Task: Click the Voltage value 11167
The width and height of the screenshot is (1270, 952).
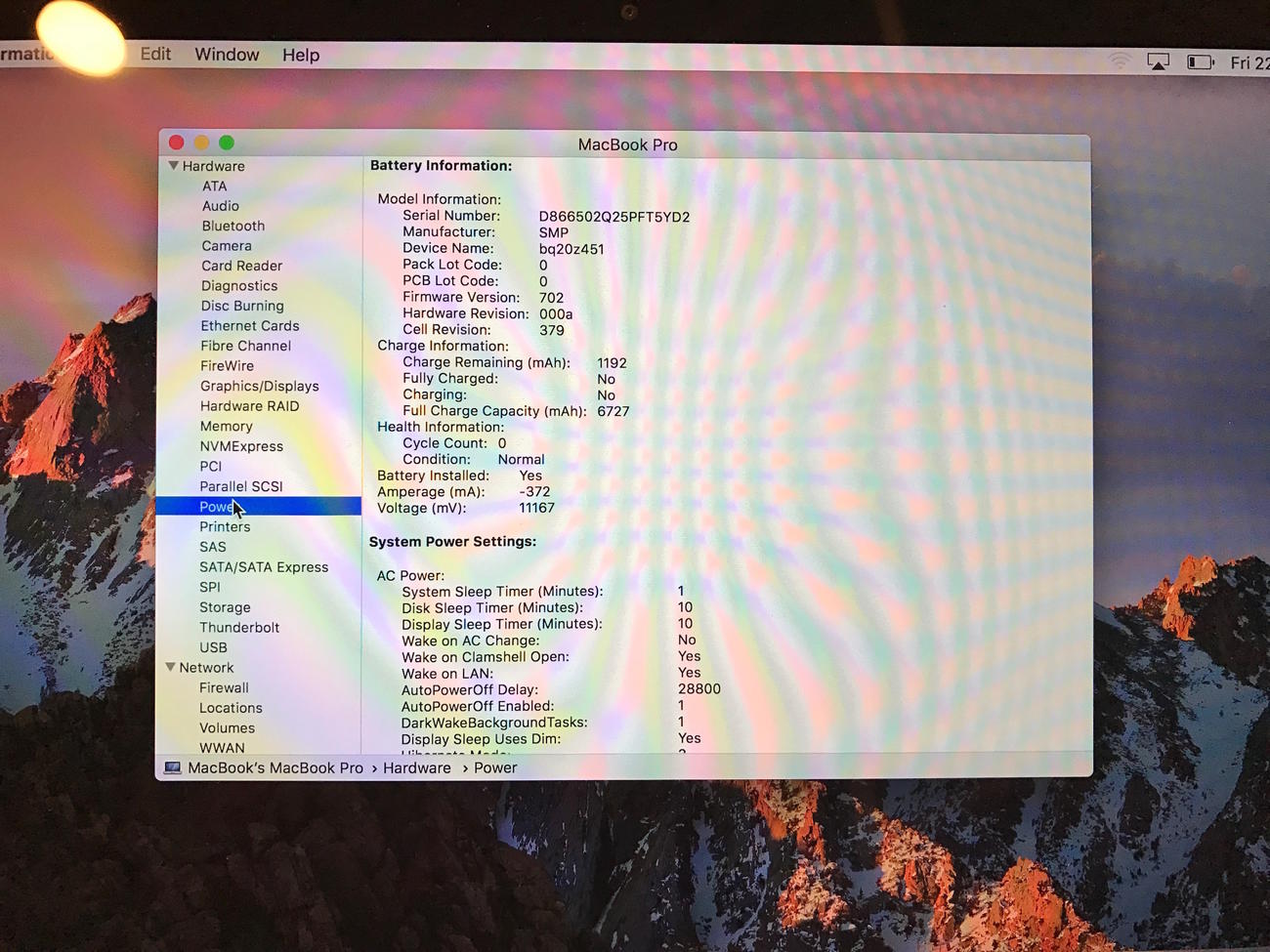Action: (536, 508)
